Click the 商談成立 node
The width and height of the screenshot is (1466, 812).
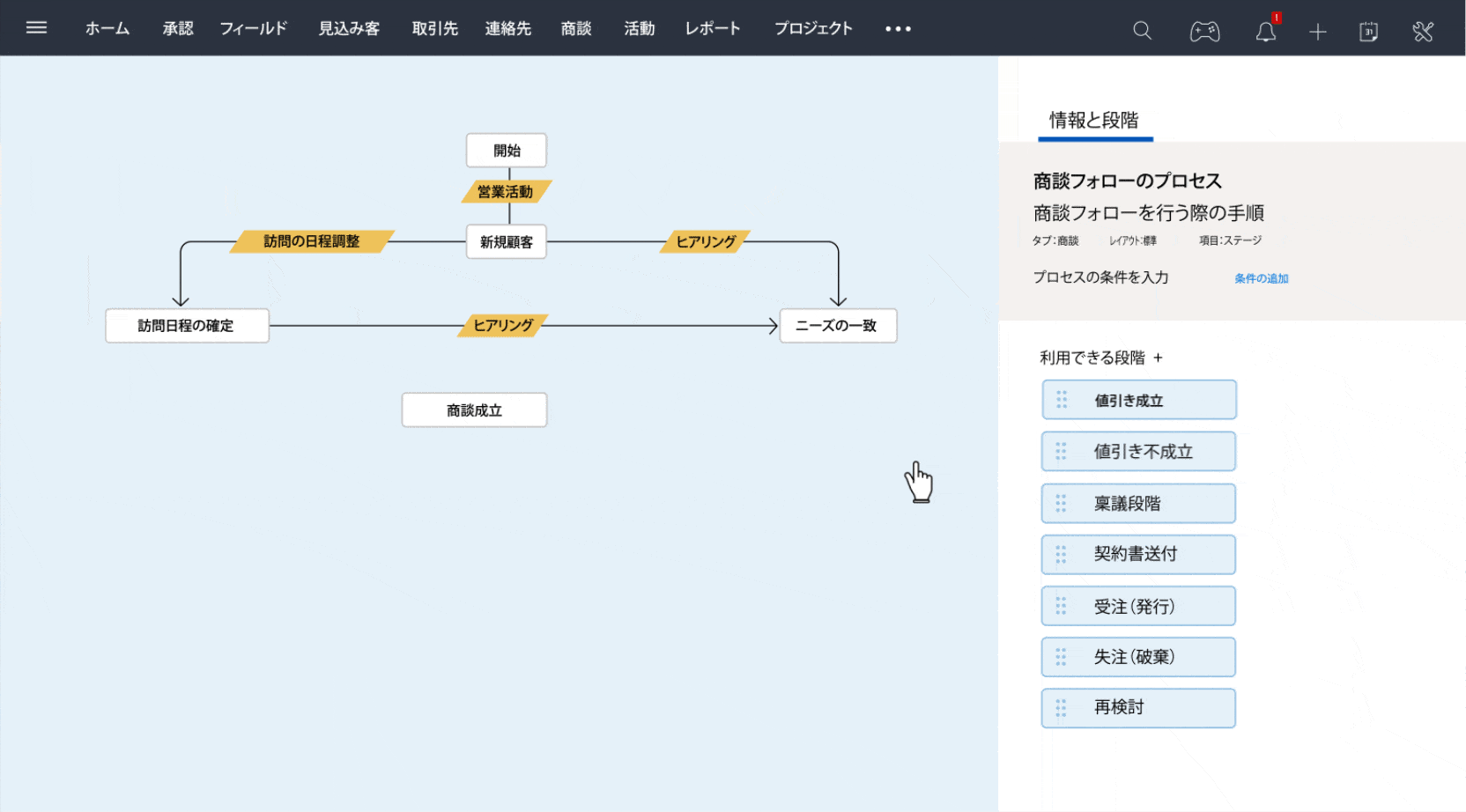point(474,410)
